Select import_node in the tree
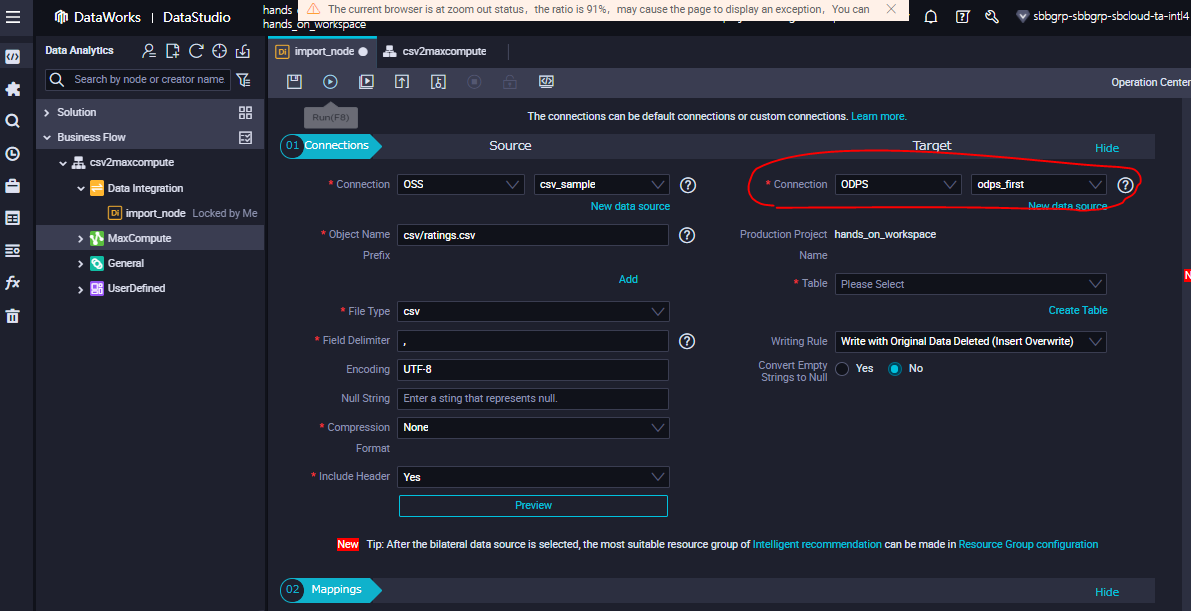This screenshot has height=611, width=1191. click(156, 214)
